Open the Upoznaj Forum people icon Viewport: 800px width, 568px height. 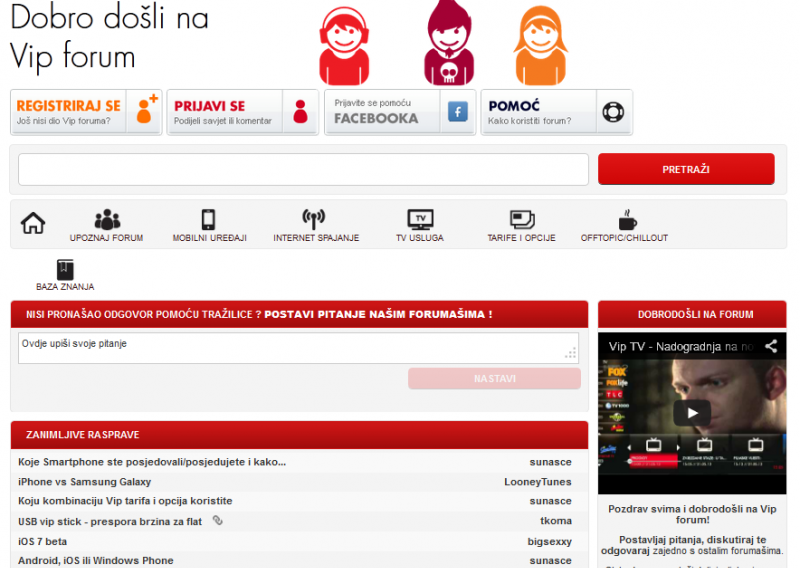click(107, 219)
